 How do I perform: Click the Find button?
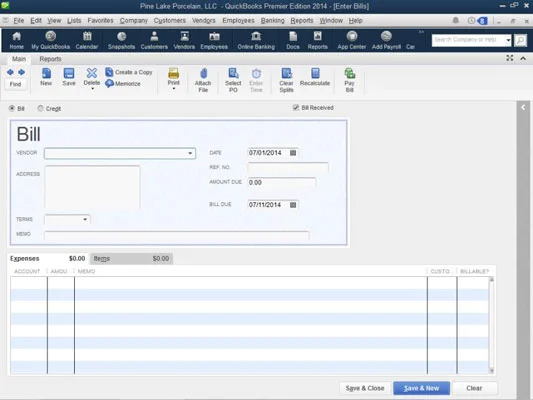tap(15, 84)
